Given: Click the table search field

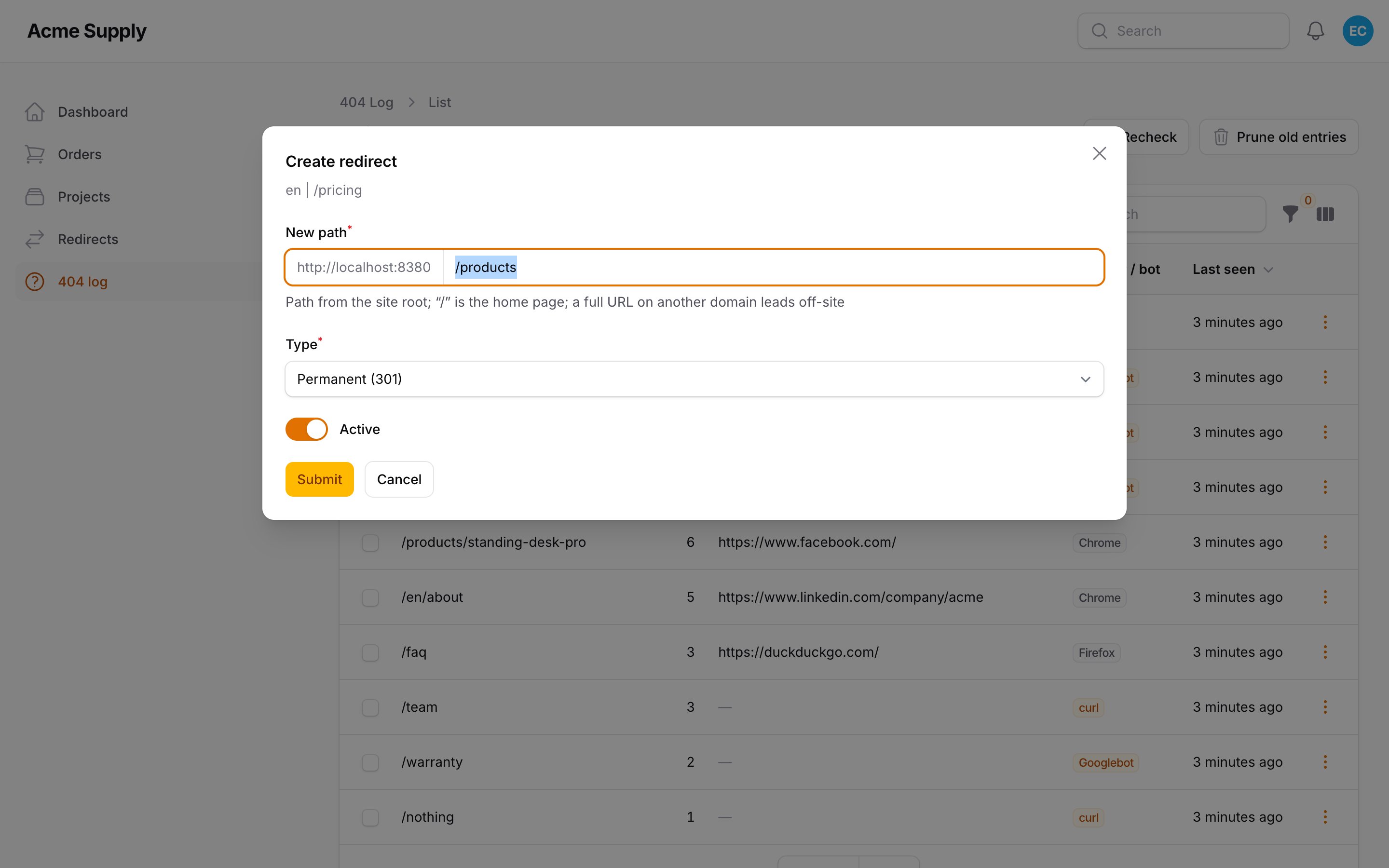Looking at the screenshot, I should (x=1196, y=214).
